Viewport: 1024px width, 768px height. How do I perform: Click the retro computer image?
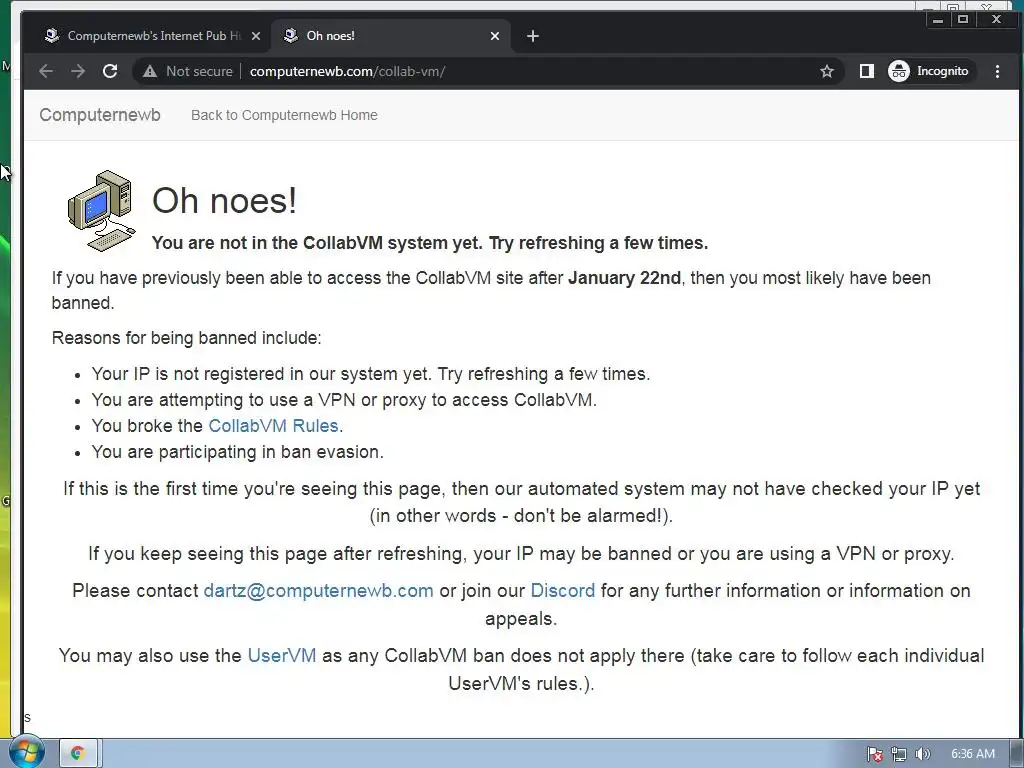pyautogui.click(x=102, y=210)
